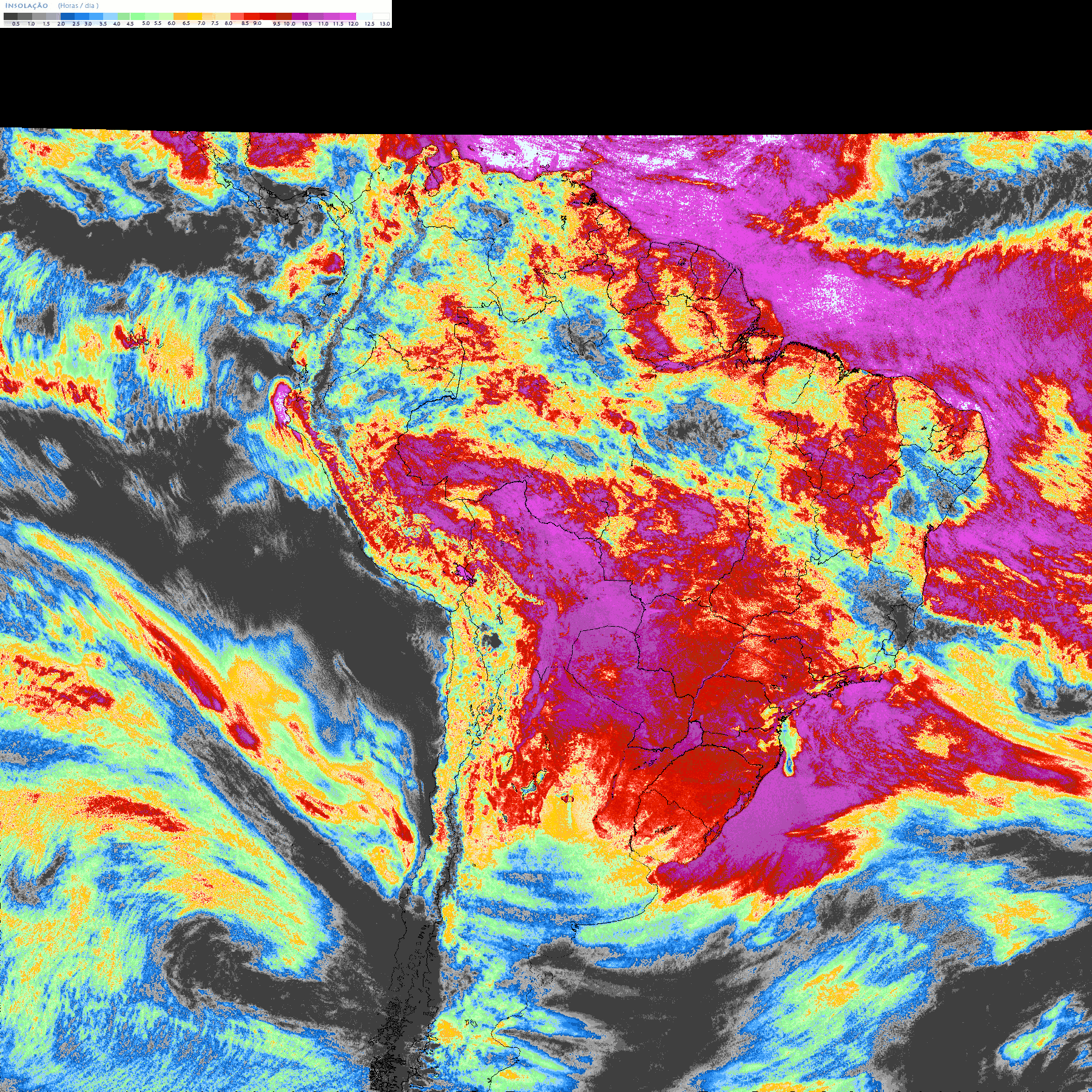Click the 'Horas / dia' unit label
1092x1092 pixels.
coord(78,6)
